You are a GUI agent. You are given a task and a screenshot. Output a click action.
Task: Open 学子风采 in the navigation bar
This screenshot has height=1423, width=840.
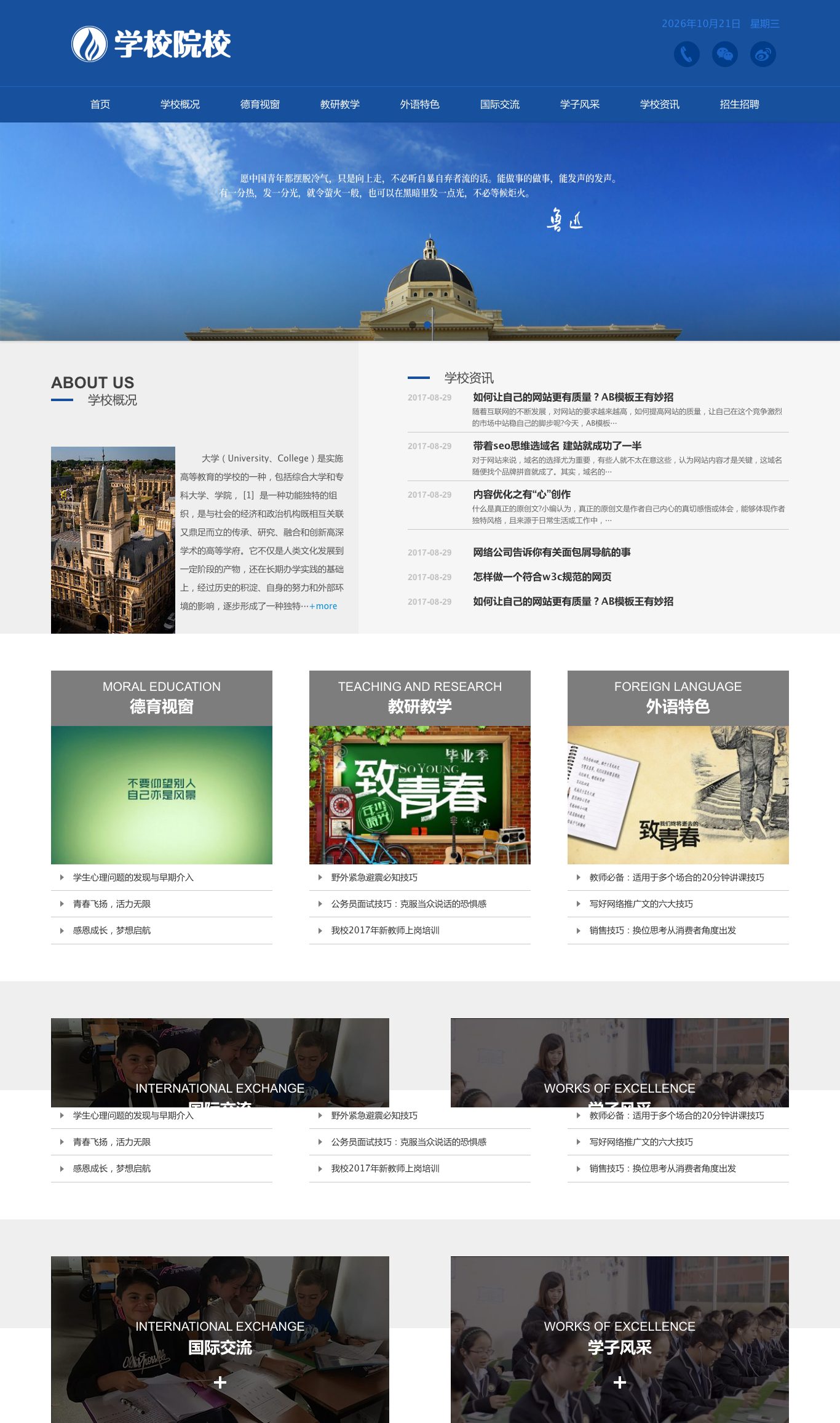[x=580, y=105]
